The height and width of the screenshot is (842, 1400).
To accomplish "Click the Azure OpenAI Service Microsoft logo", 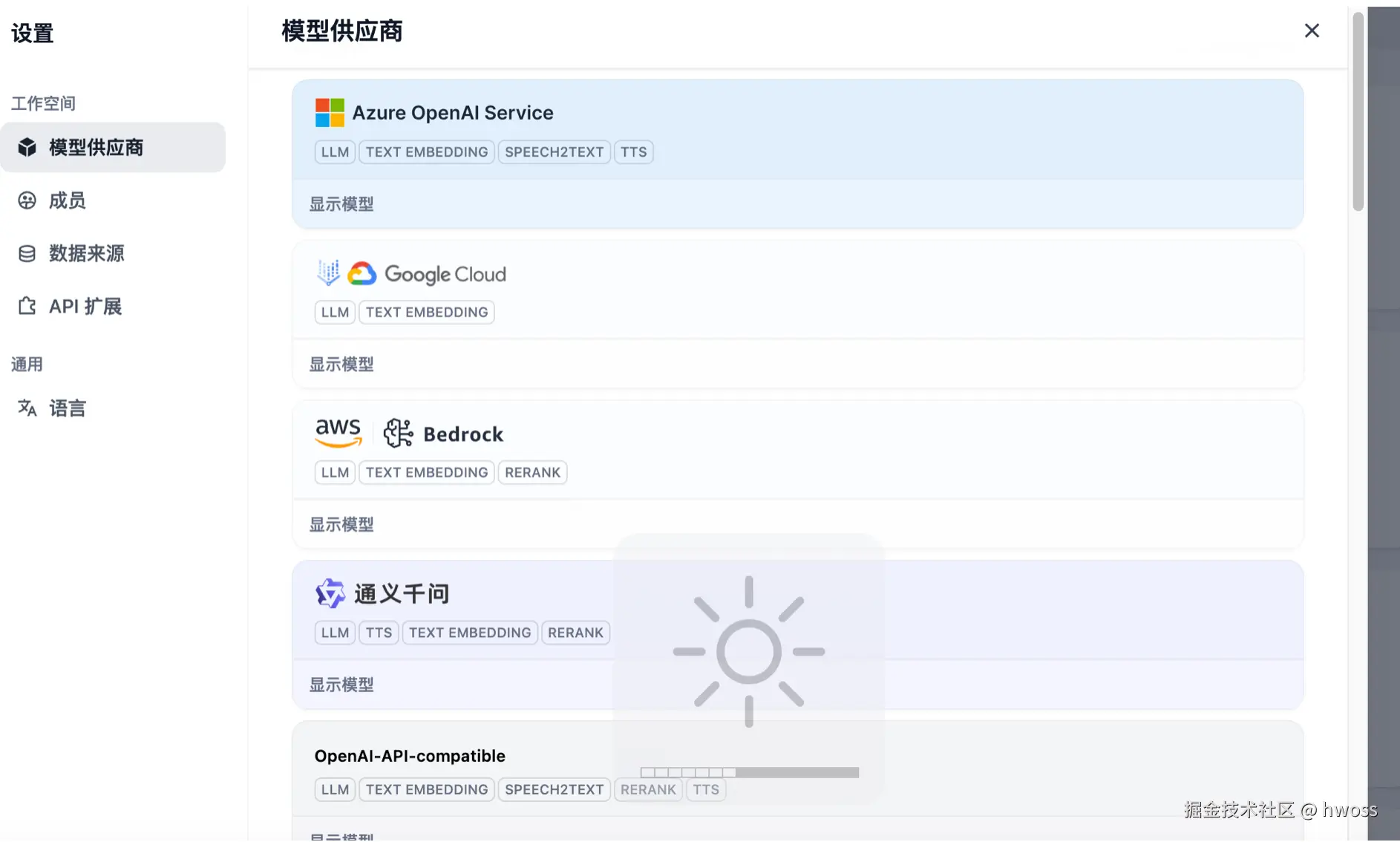I will point(330,113).
